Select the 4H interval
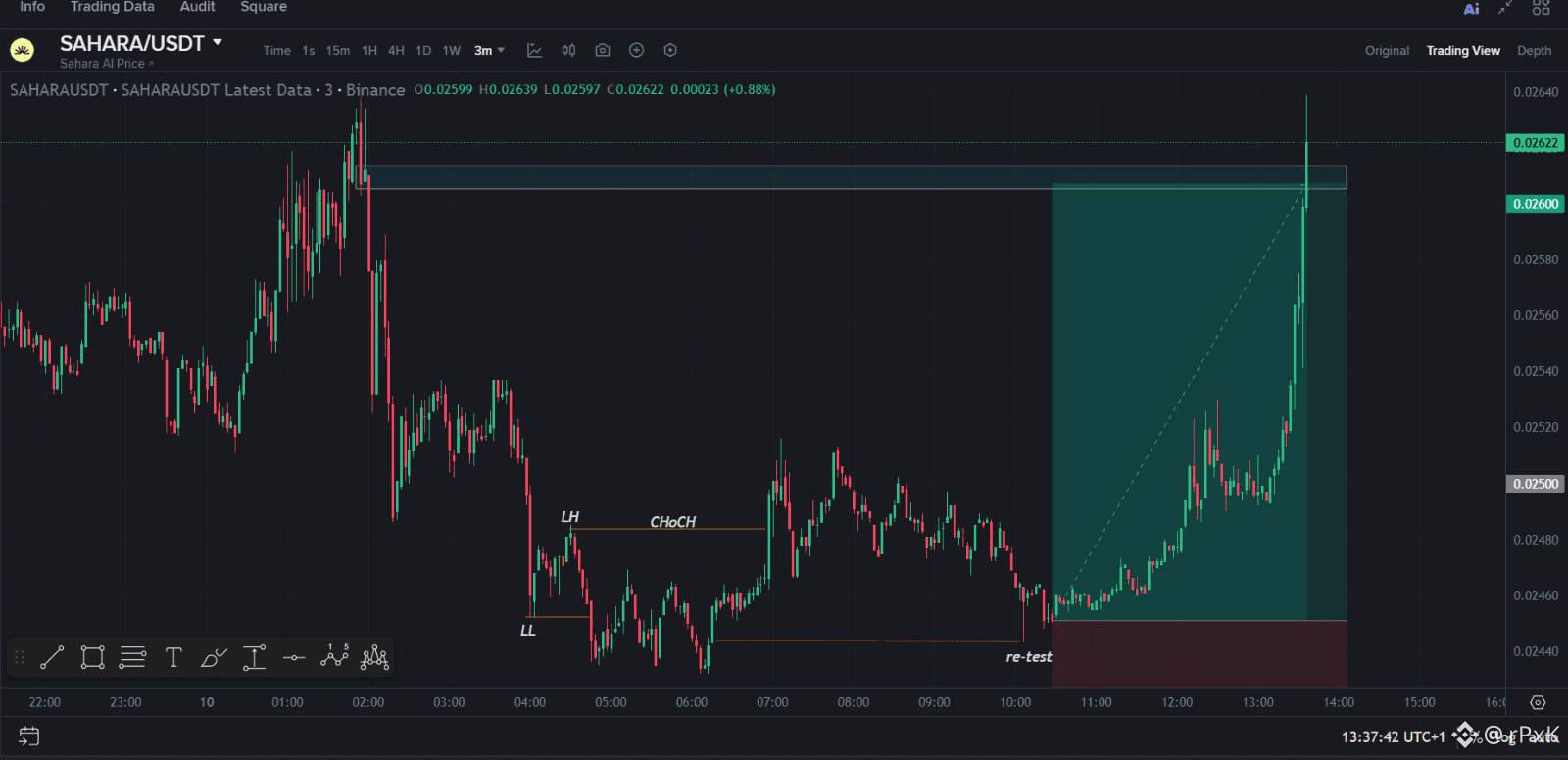 pyautogui.click(x=396, y=51)
